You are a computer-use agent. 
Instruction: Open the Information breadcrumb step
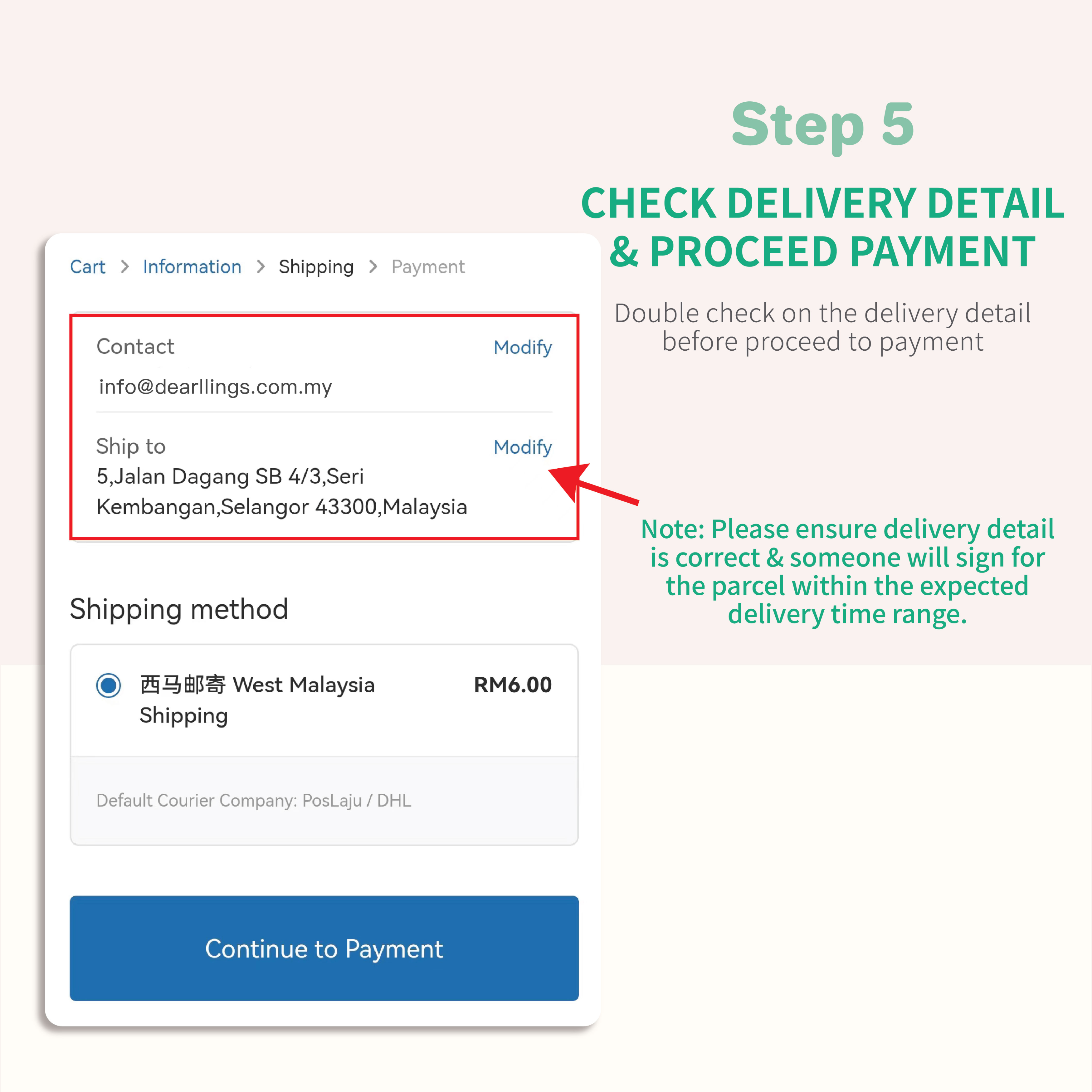(192, 266)
